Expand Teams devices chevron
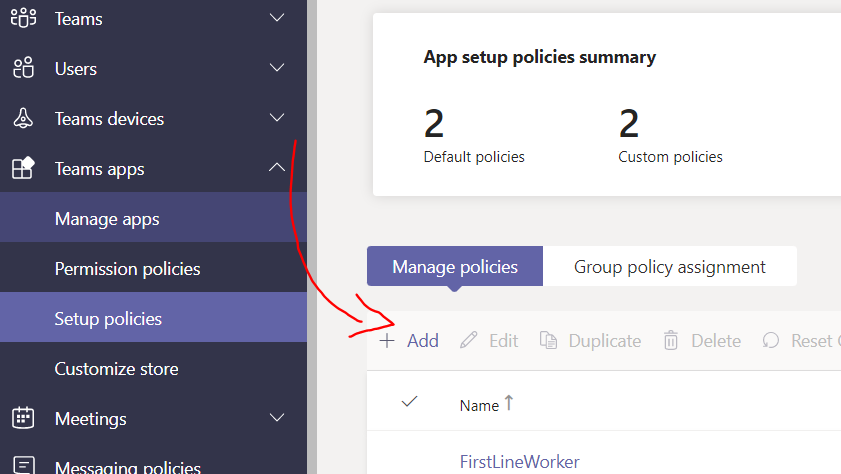The width and height of the screenshot is (841, 474). pos(277,117)
